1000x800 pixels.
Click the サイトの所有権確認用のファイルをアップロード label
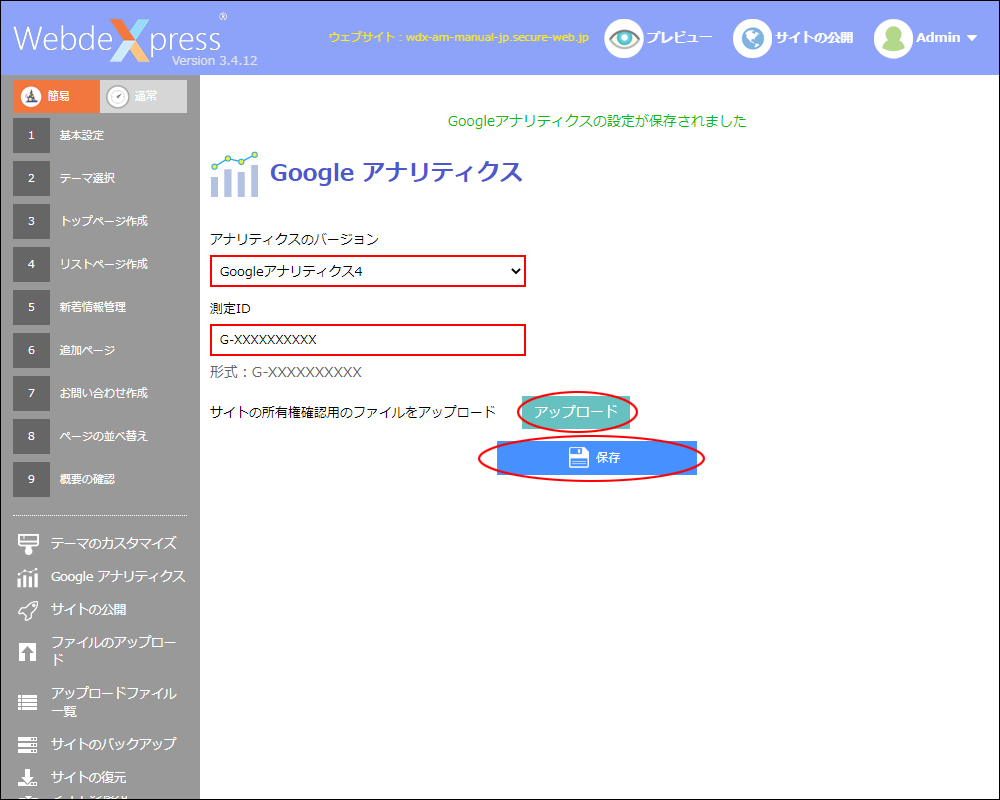pos(353,412)
